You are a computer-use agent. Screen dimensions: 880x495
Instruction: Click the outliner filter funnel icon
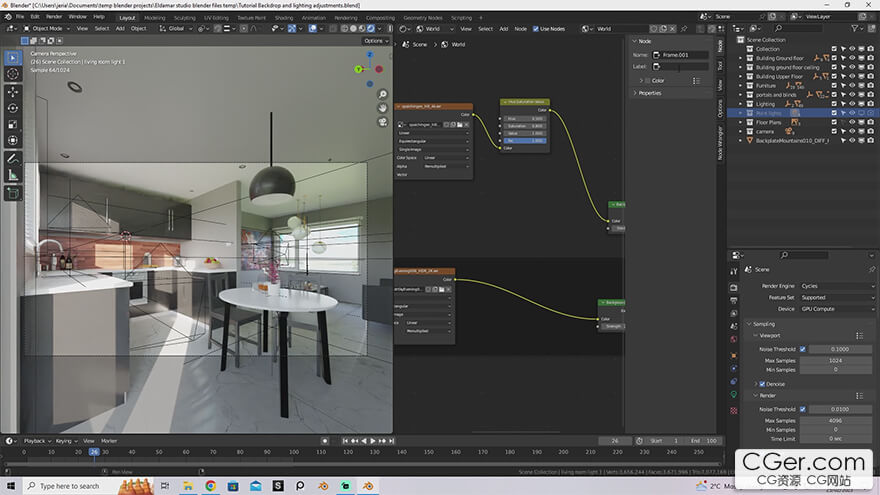point(855,28)
